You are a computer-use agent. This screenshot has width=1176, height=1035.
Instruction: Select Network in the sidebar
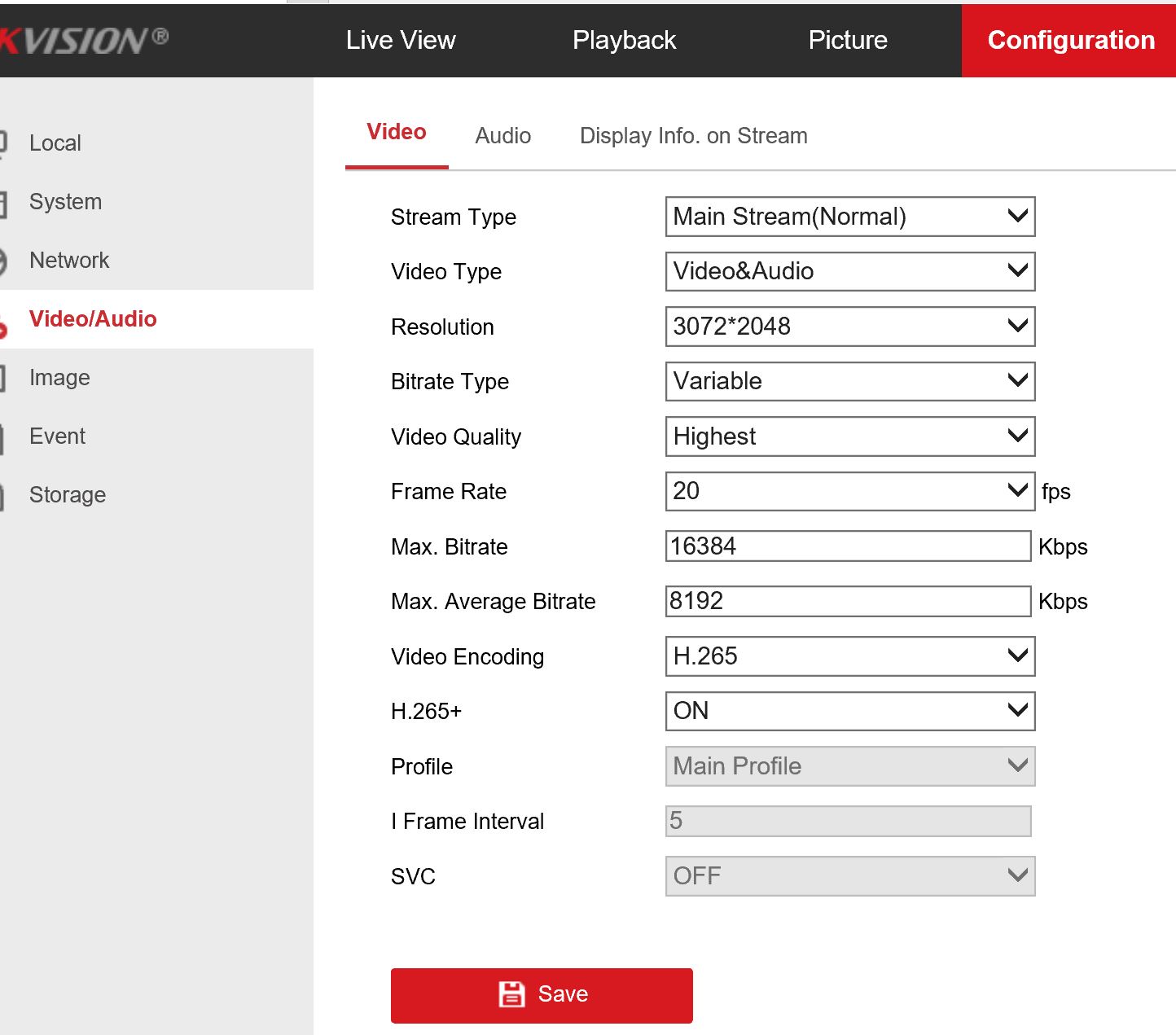(x=69, y=261)
